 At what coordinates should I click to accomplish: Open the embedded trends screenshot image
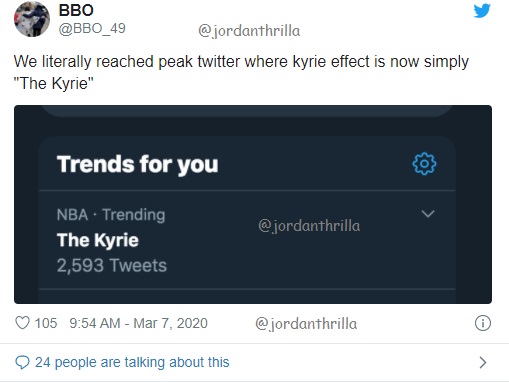253,204
